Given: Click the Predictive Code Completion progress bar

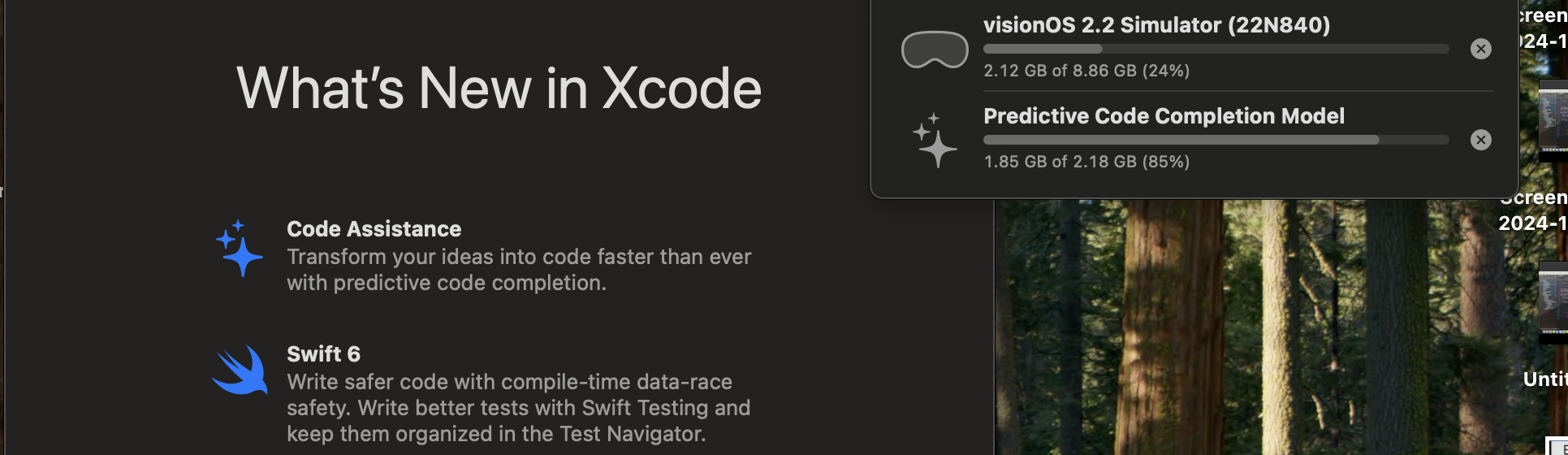Looking at the screenshot, I should click(1216, 140).
